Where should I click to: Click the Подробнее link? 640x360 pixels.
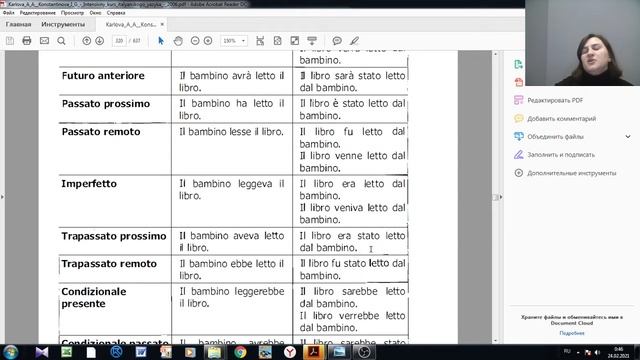[x=572, y=333]
